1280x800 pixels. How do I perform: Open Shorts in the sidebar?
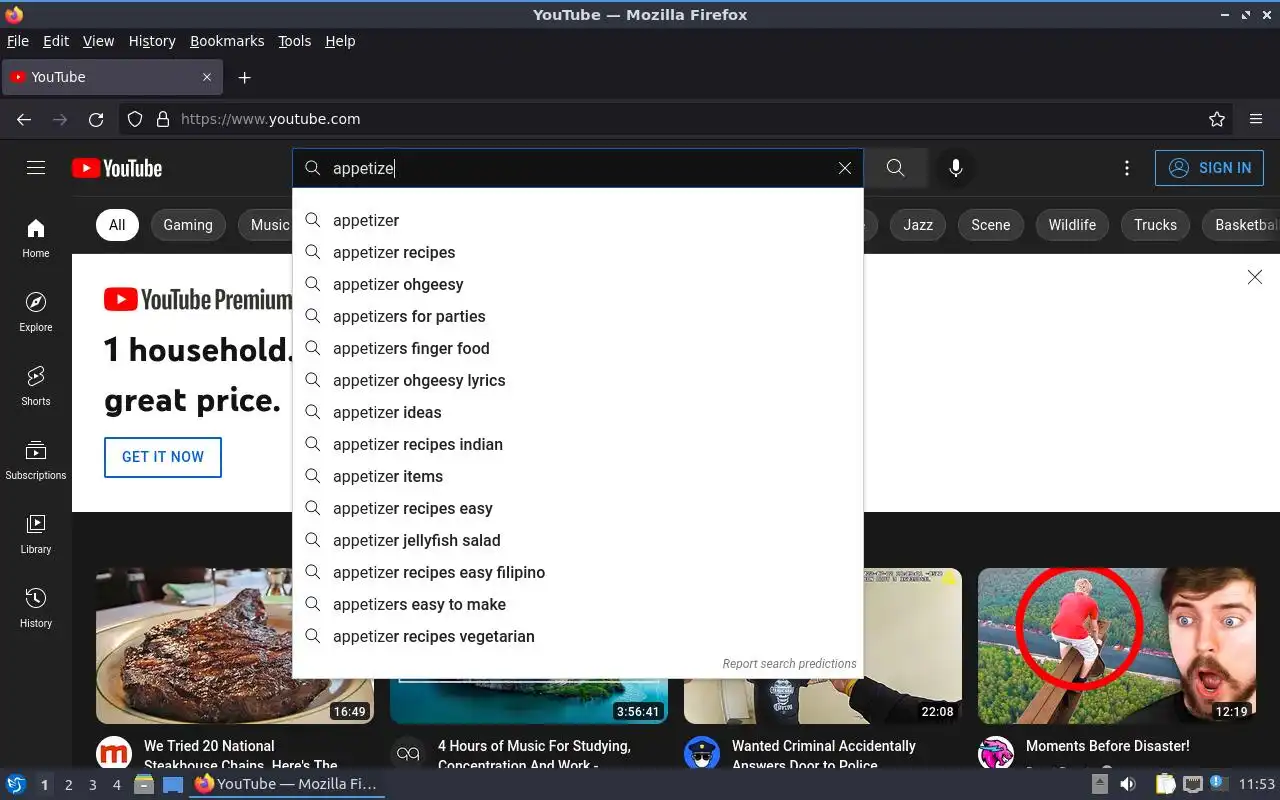[36, 386]
